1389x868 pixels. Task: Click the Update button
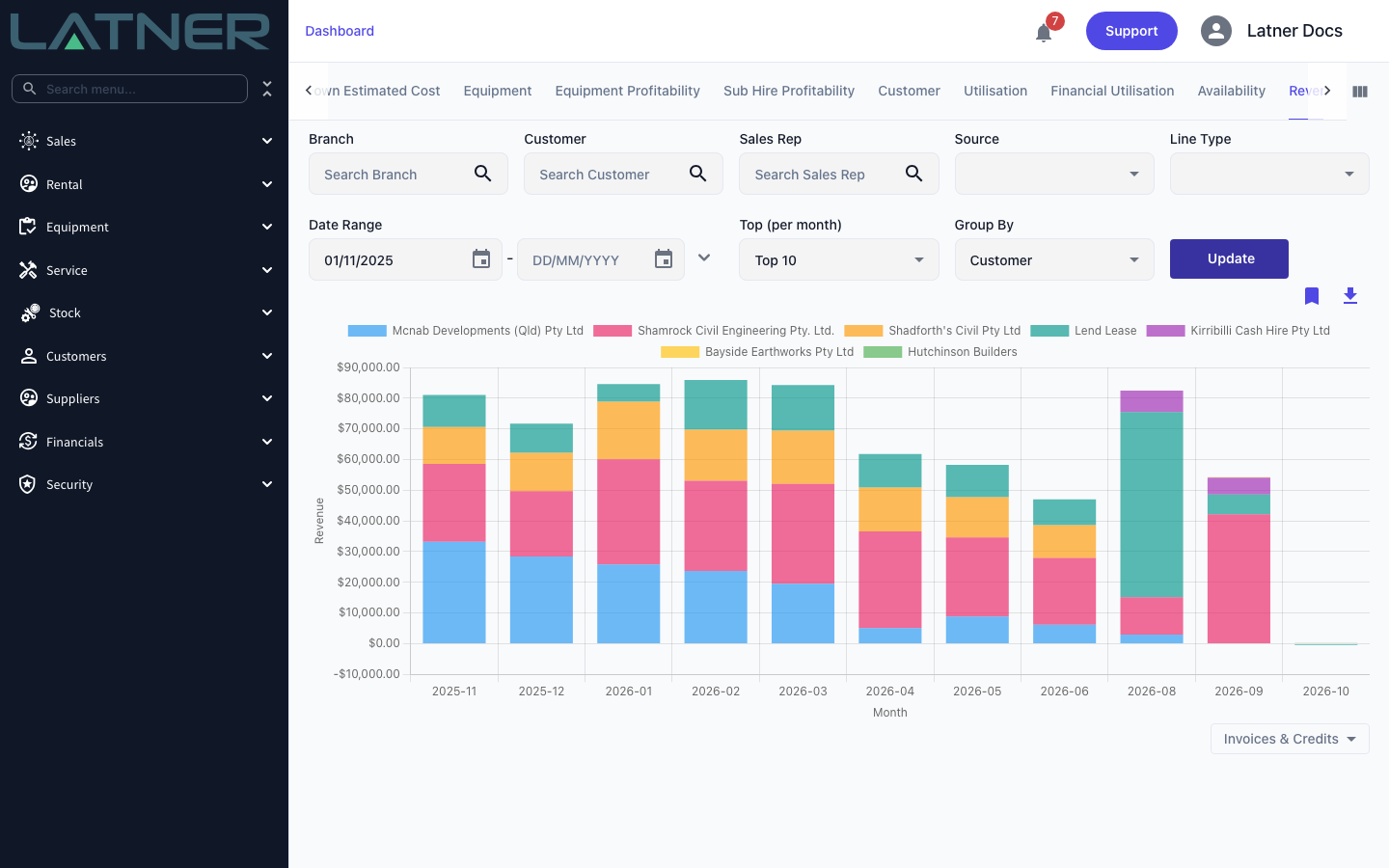(x=1229, y=258)
